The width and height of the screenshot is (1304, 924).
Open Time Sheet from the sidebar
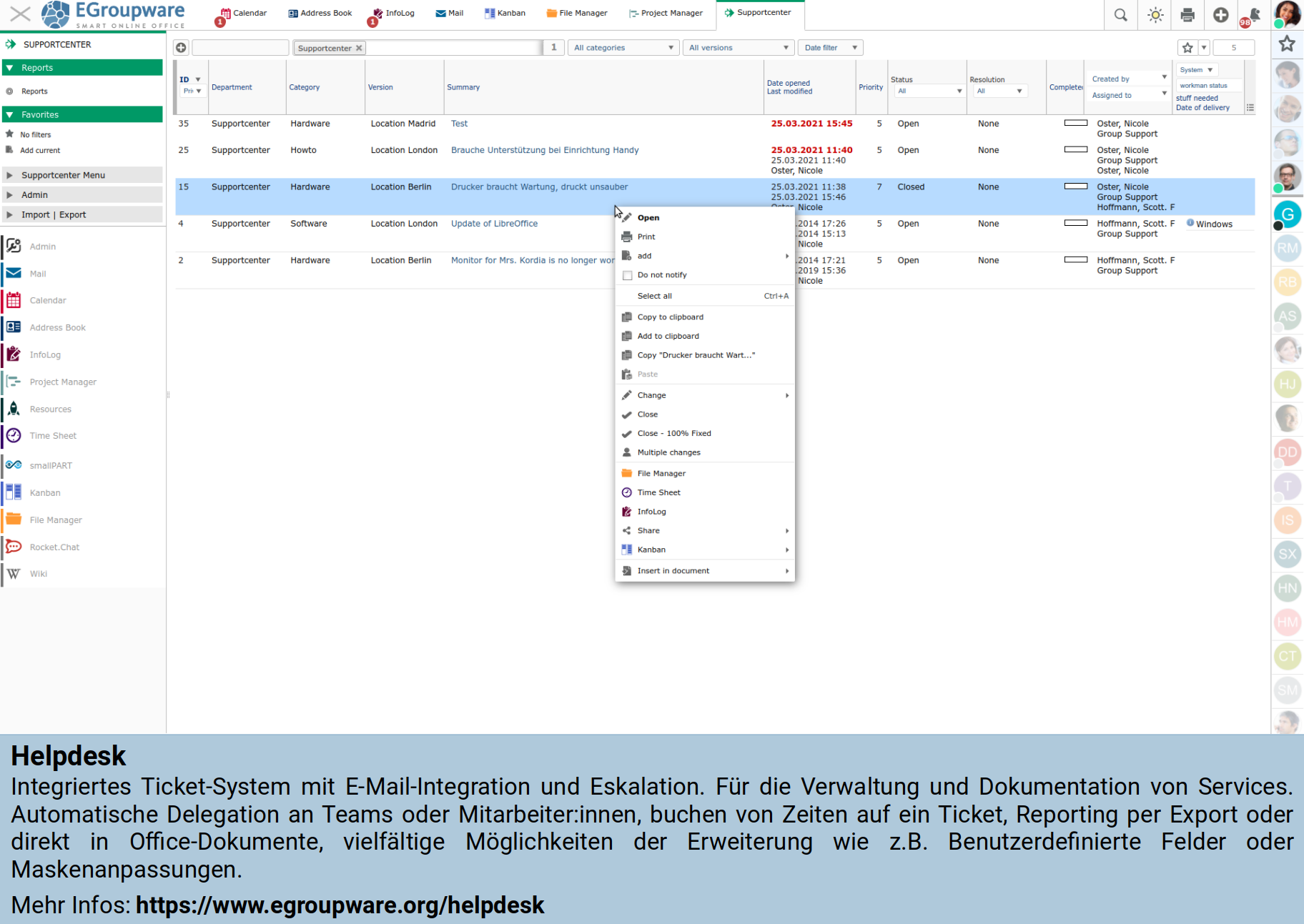(53, 436)
